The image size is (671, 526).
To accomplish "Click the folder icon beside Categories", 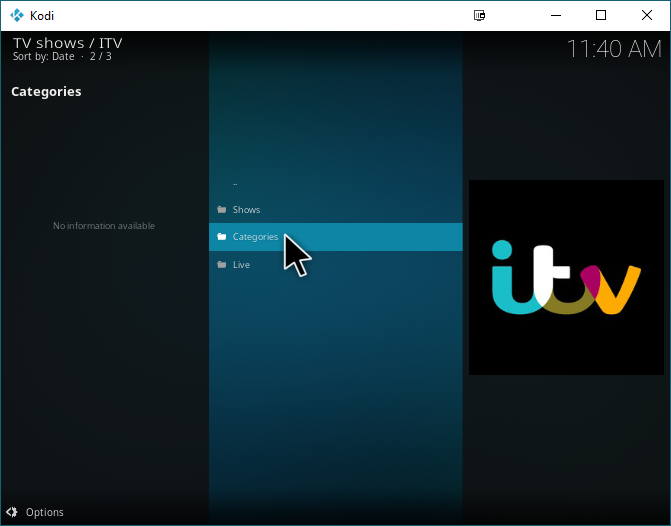I will tap(222, 237).
